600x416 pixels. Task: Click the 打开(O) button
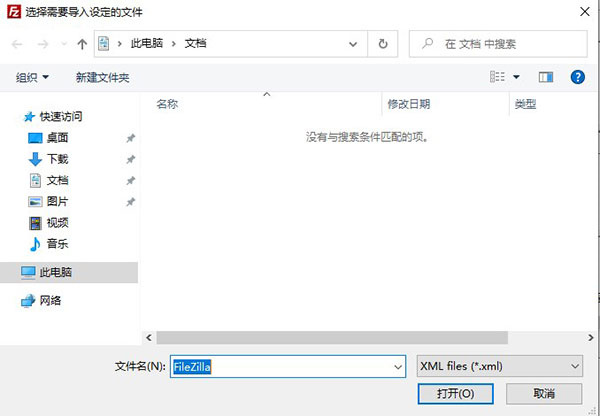coord(455,393)
